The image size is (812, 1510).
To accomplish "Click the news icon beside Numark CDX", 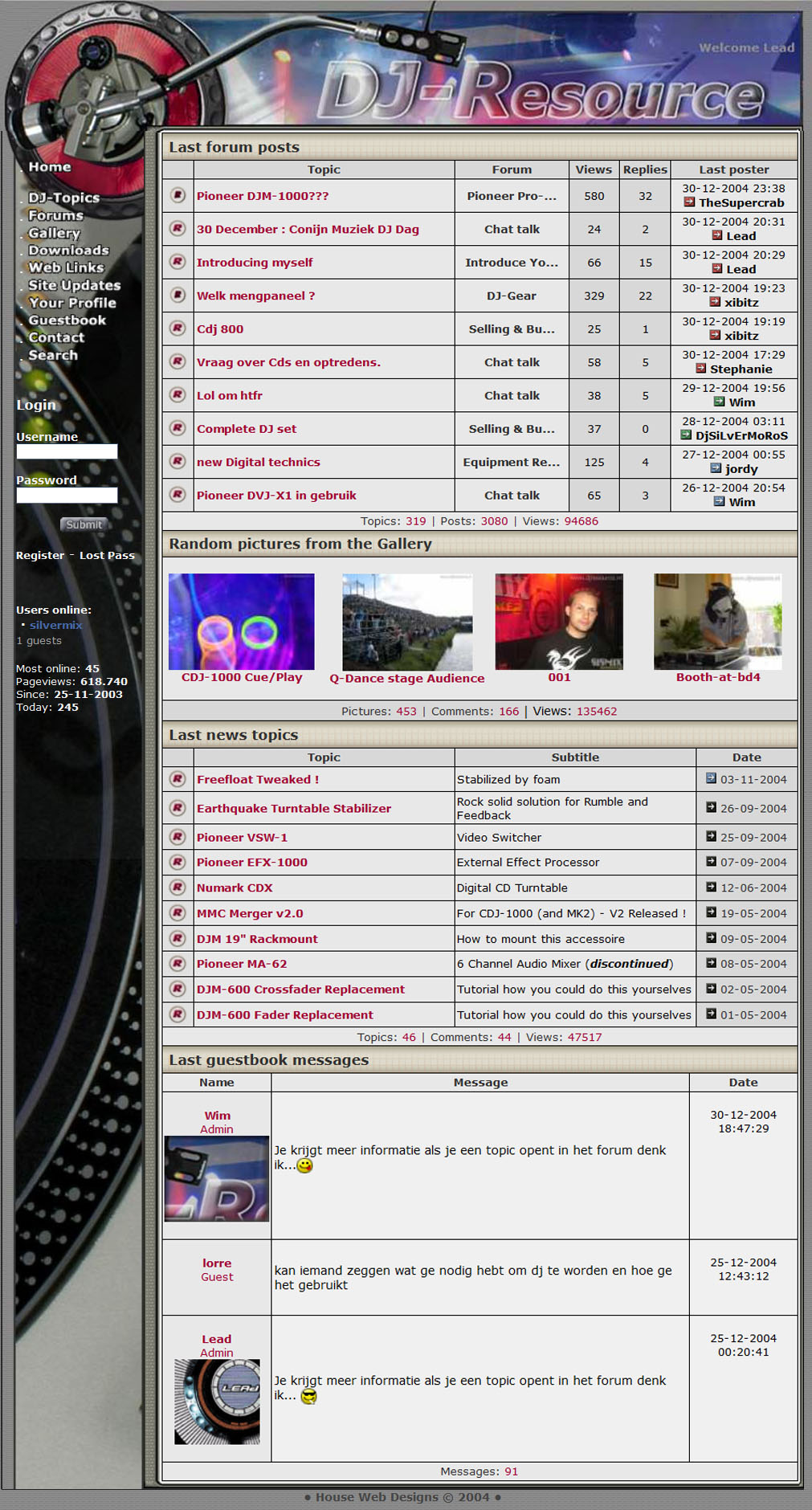I will (x=177, y=888).
